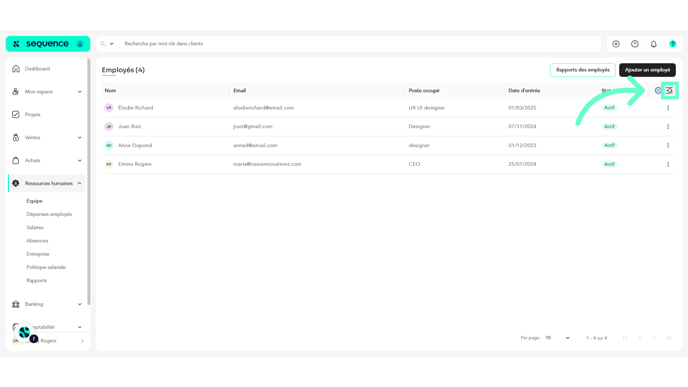Open Politique salariale submenu item
Screen dimensions: 688x387
point(46,267)
